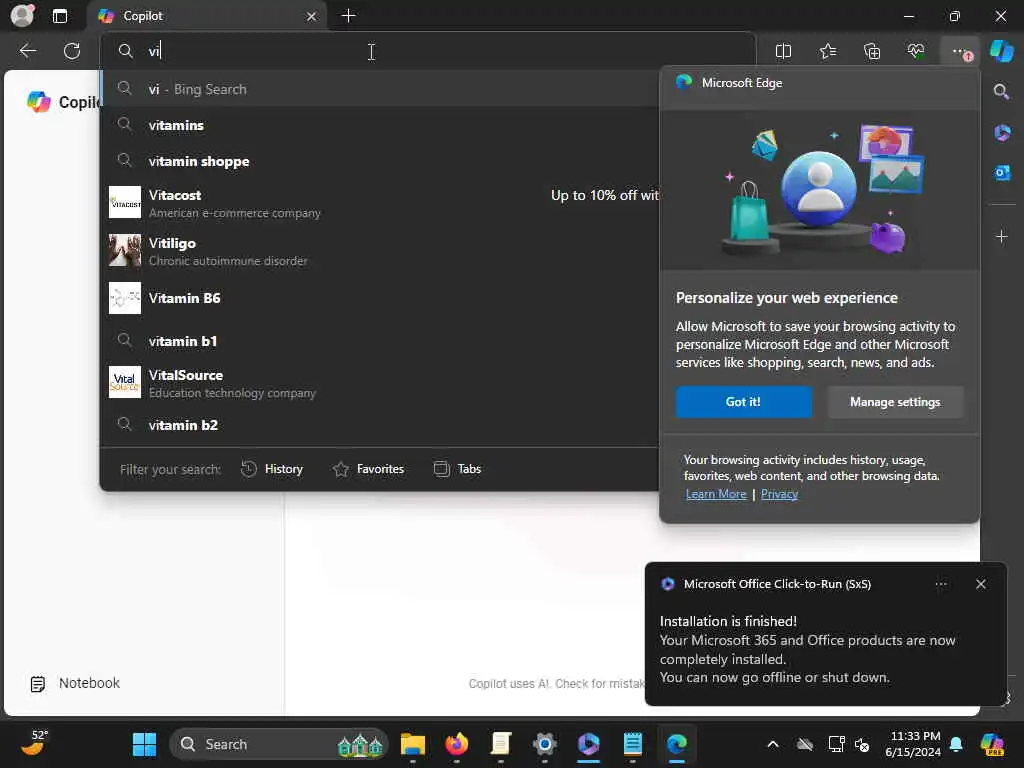
Task: Click the VitalSource logo thumbnail
Action: point(125,383)
